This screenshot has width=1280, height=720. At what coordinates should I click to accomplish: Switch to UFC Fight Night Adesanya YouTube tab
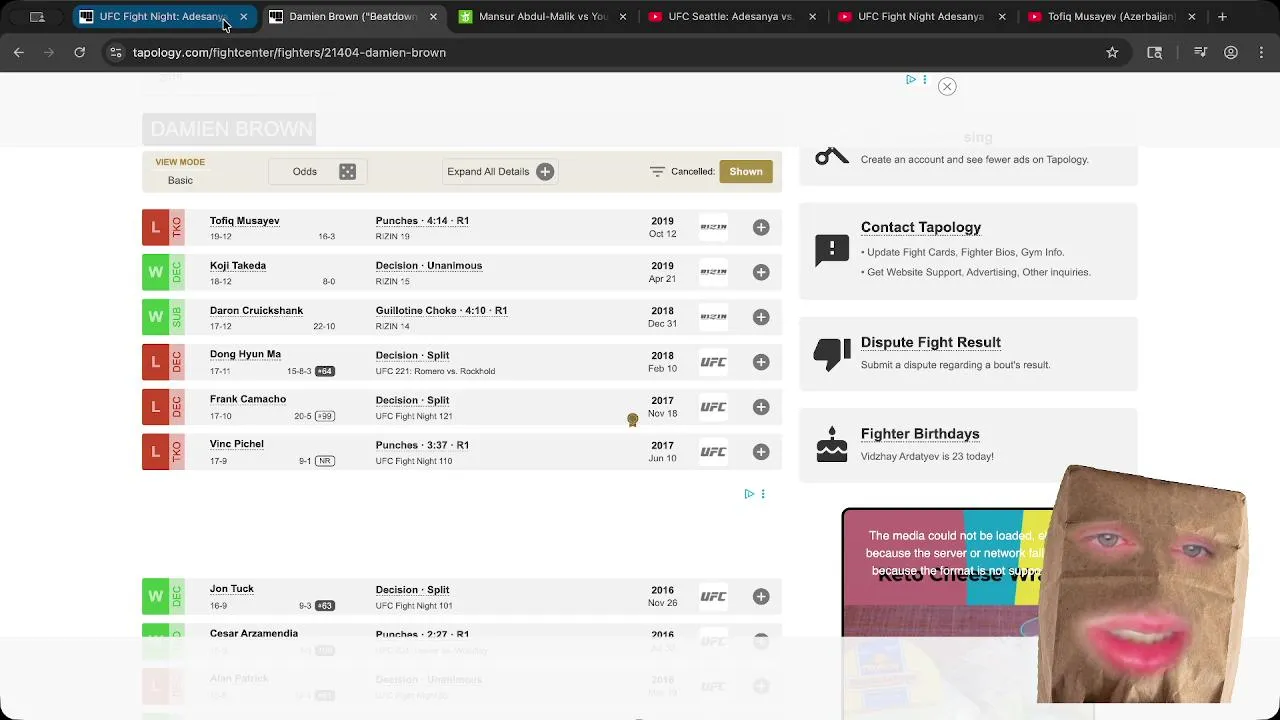pos(920,16)
